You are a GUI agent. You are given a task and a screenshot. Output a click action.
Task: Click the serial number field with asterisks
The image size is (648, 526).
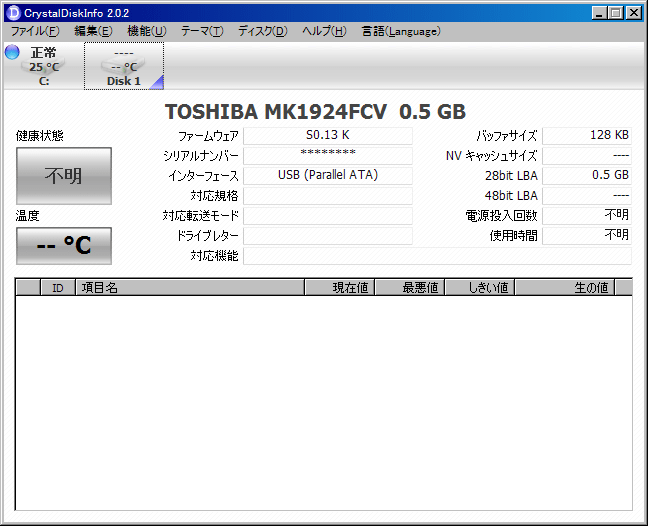coord(328,156)
